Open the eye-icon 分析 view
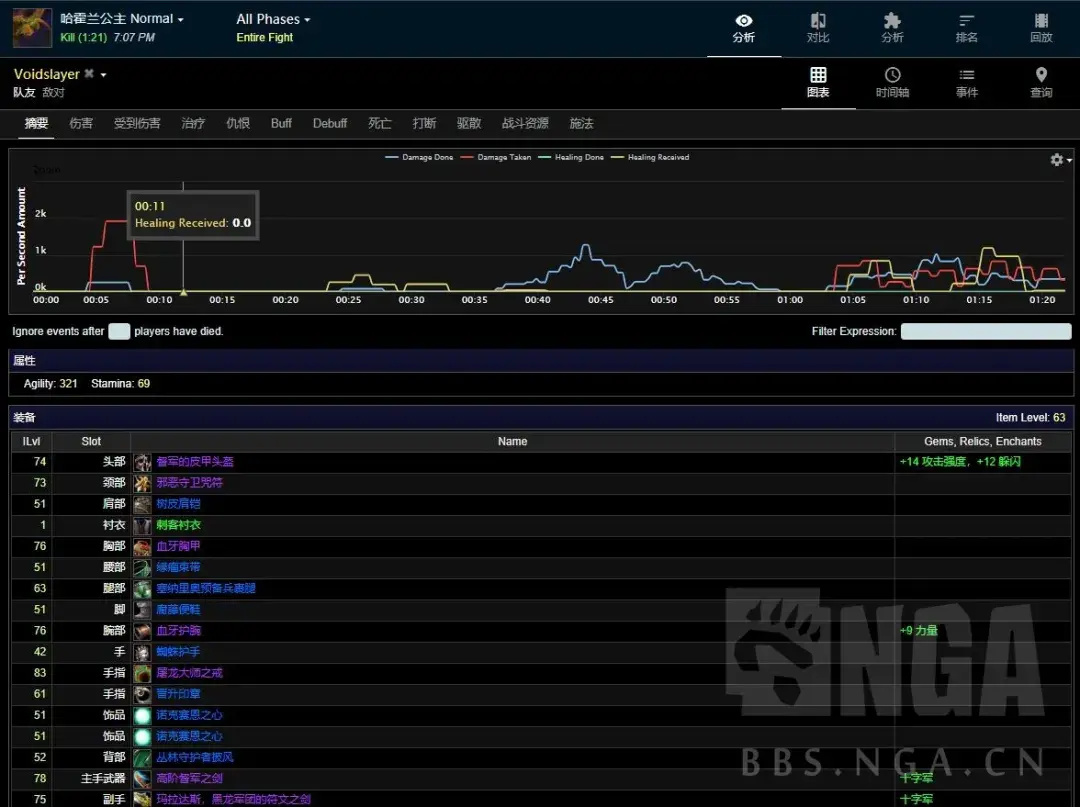The image size is (1080, 807). point(743,28)
